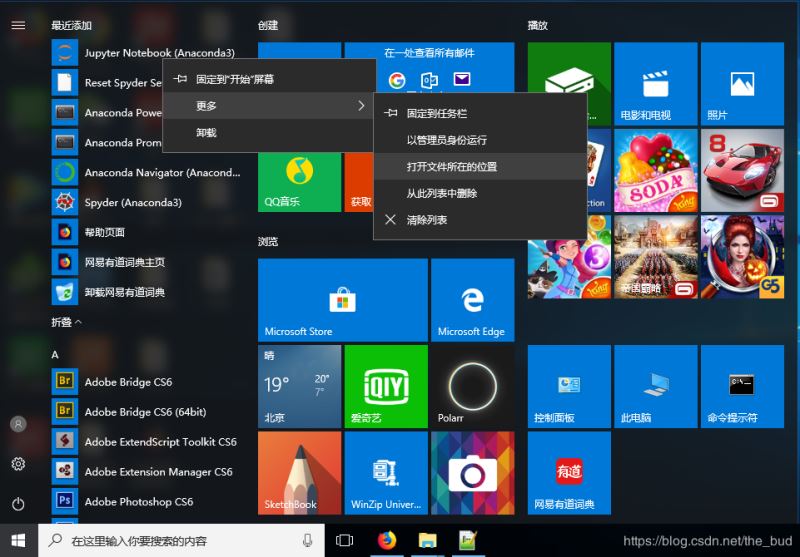Open Adobe Bridge CS6 non-64bit entry
Image resolution: width=800 pixels, height=557 pixels.
pyautogui.click(x=147, y=382)
